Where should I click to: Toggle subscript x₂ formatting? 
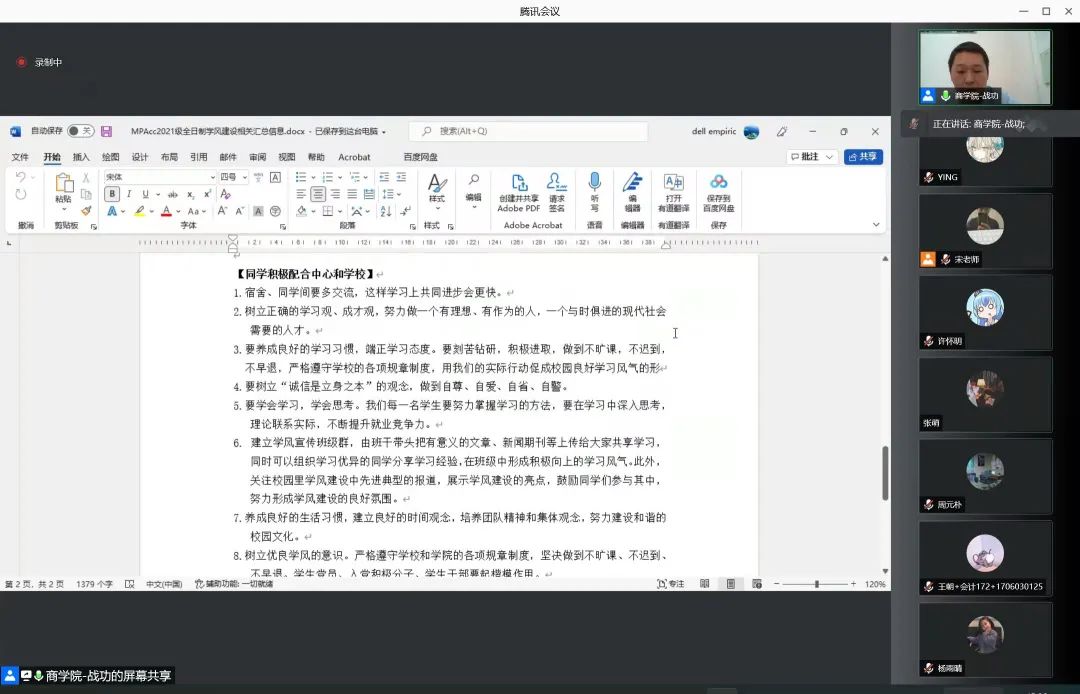coord(191,194)
